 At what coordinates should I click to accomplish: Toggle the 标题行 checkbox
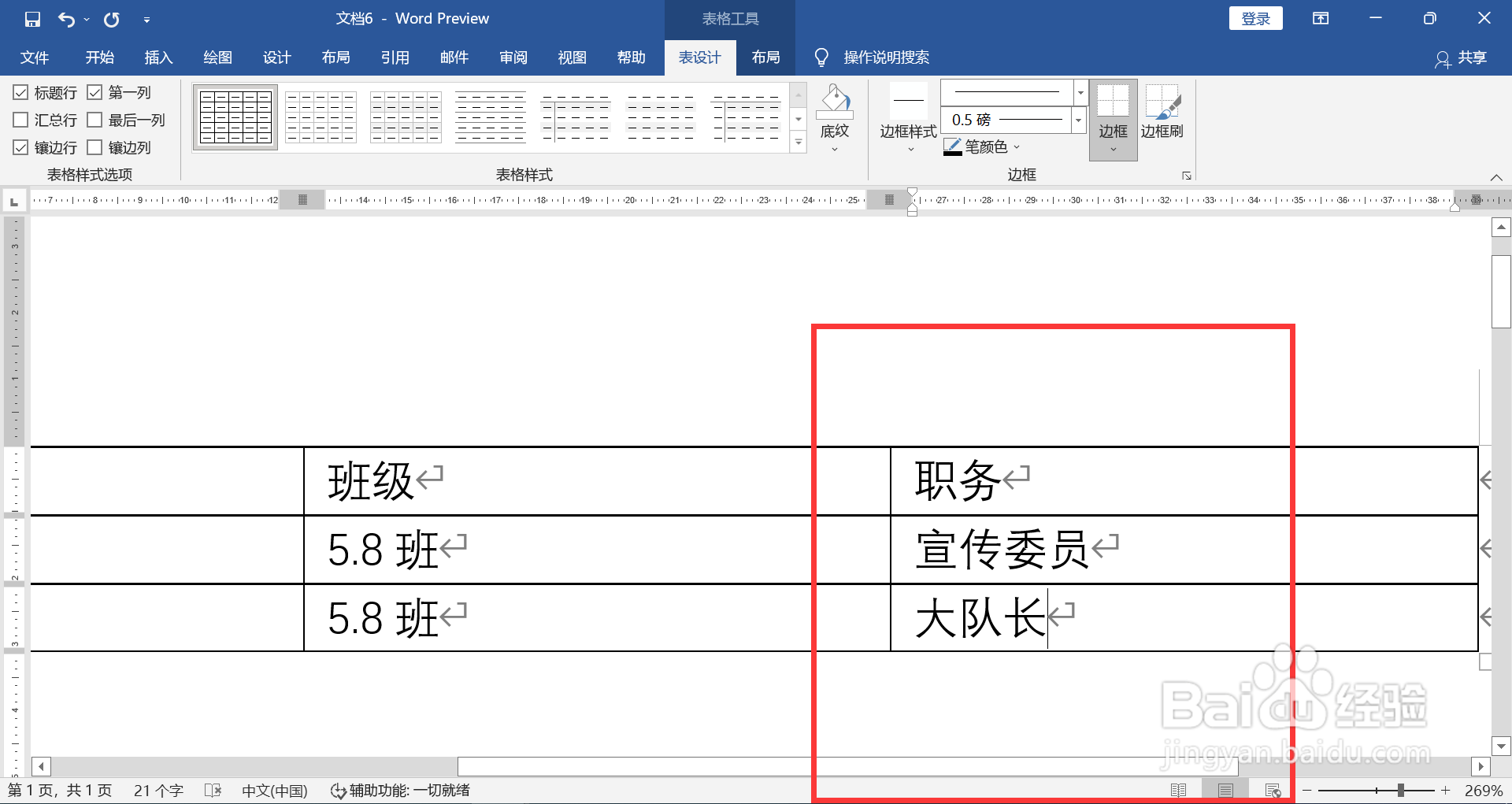[21, 92]
